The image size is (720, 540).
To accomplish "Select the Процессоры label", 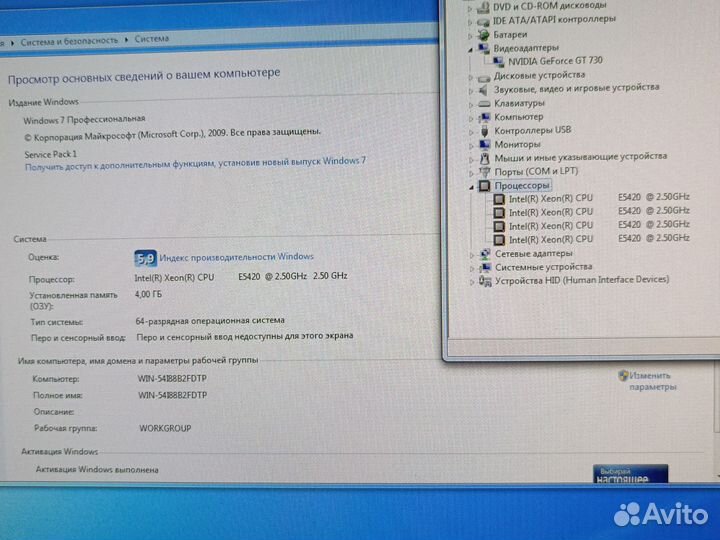I will (x=522, y=186).
